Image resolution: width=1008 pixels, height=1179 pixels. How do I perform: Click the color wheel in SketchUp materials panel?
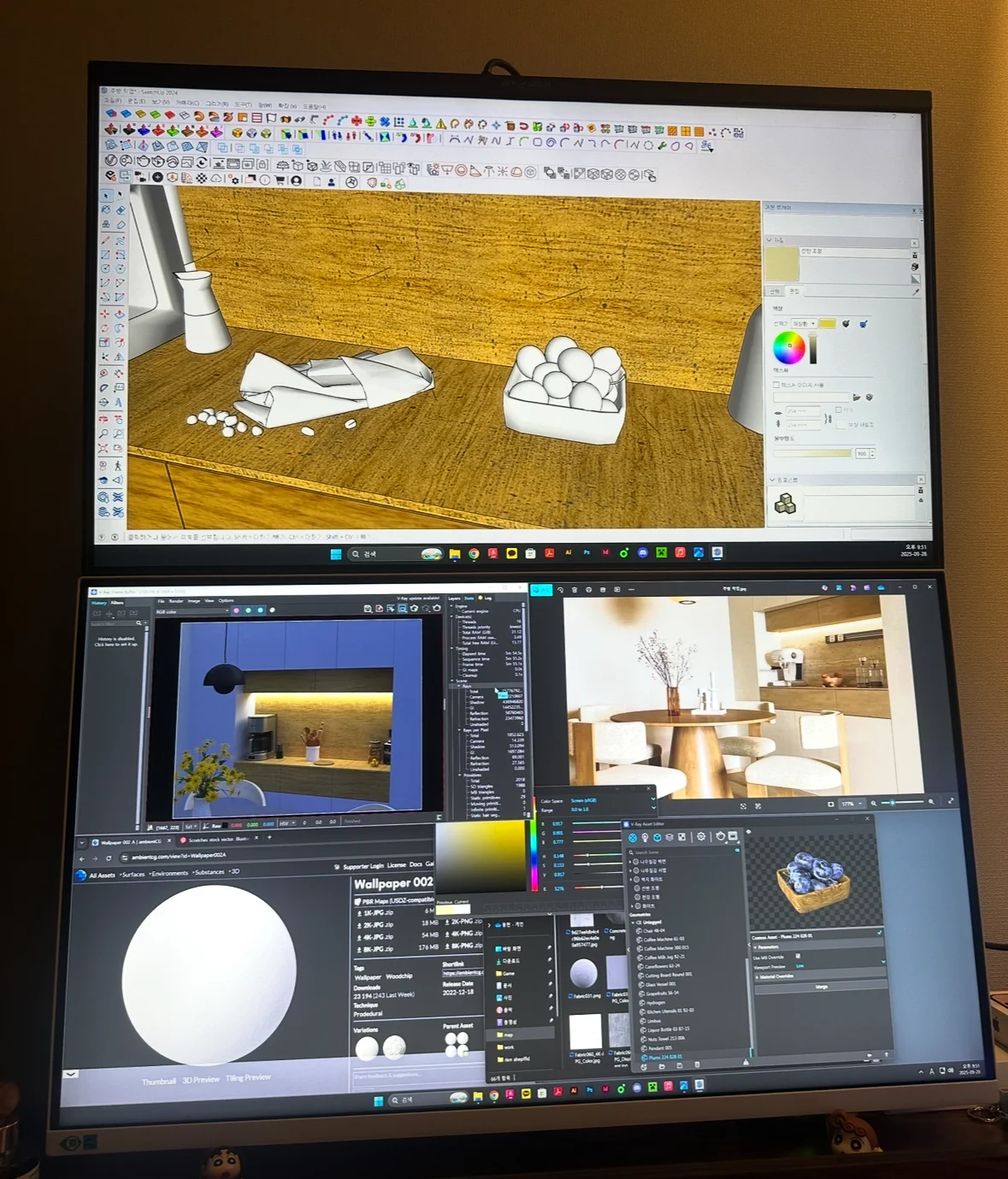[x=787, y=347]
